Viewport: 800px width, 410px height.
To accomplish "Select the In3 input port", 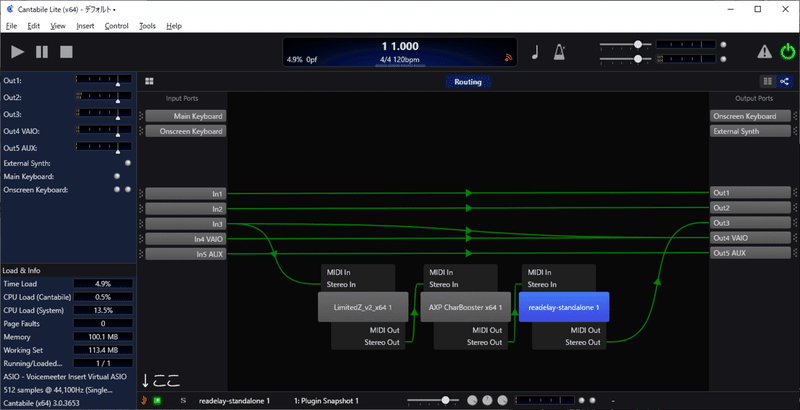I will (x=186, y=224).
